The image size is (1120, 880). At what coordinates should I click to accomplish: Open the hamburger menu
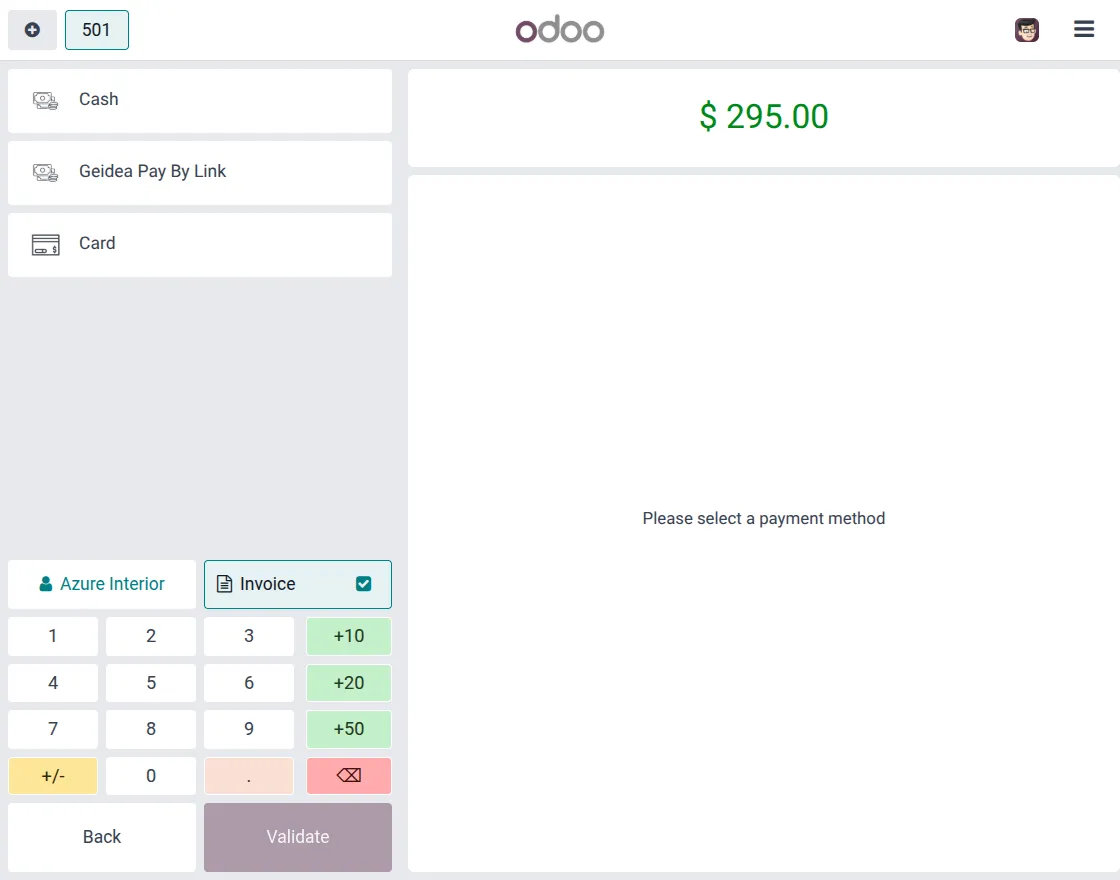tap(1084, 29)
